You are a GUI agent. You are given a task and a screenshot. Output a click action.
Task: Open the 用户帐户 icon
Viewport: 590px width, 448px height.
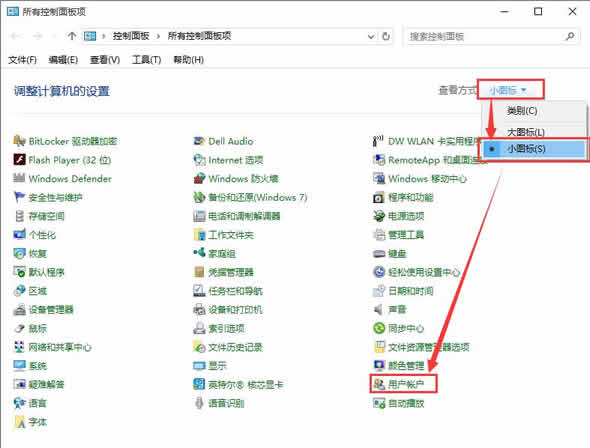(379, 384)
